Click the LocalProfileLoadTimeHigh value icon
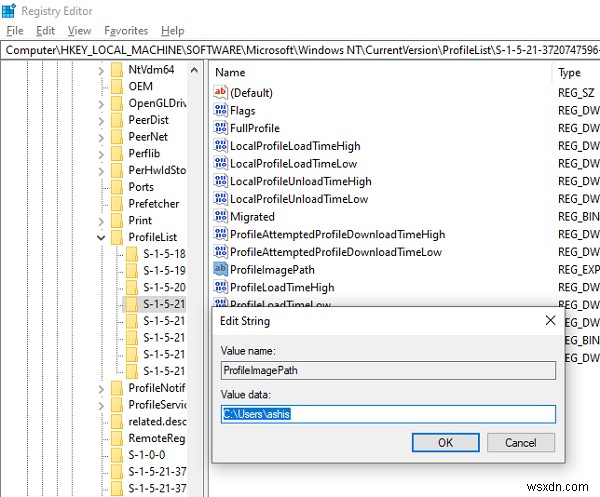Screen dimensions: 600x497 220,145
